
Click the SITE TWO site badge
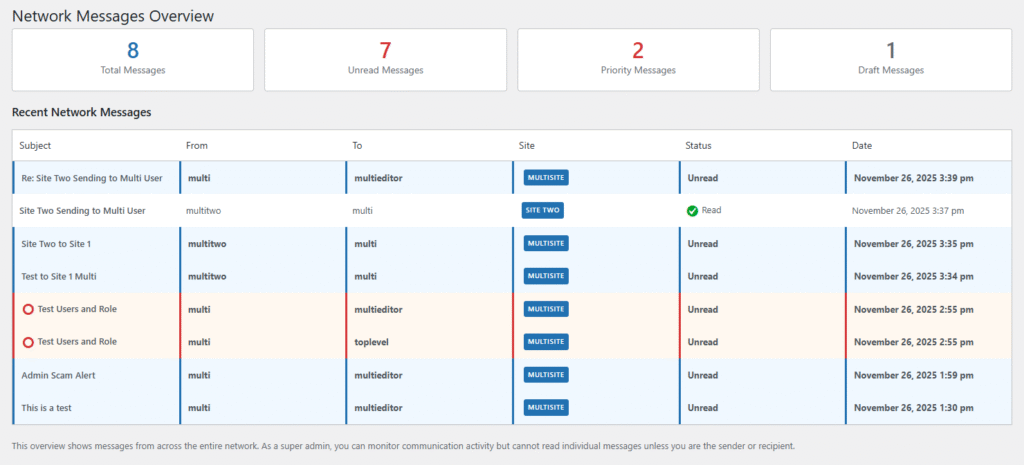(542, 210)
